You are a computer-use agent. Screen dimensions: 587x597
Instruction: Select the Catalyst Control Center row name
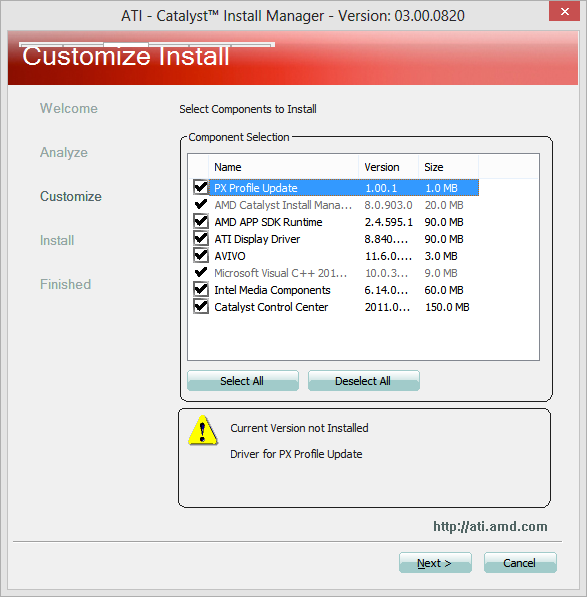click(x=271, y=307)
